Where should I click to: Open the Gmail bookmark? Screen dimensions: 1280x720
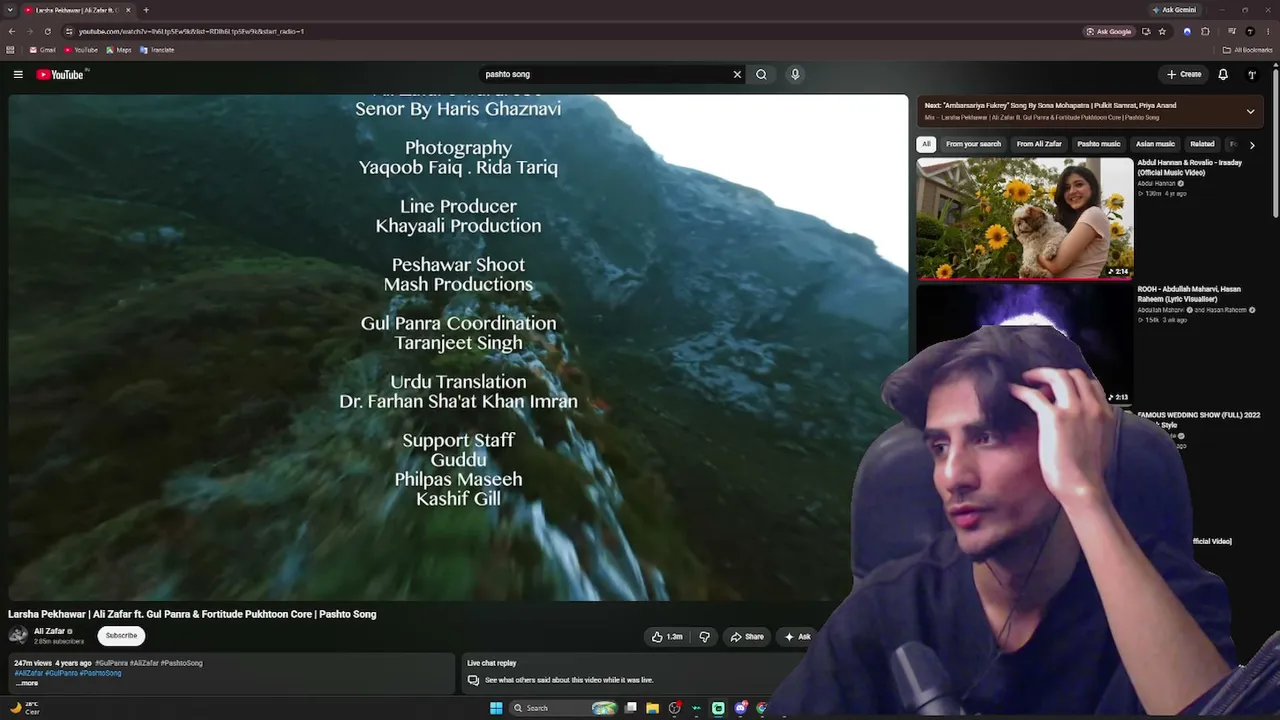pos(42,50)
